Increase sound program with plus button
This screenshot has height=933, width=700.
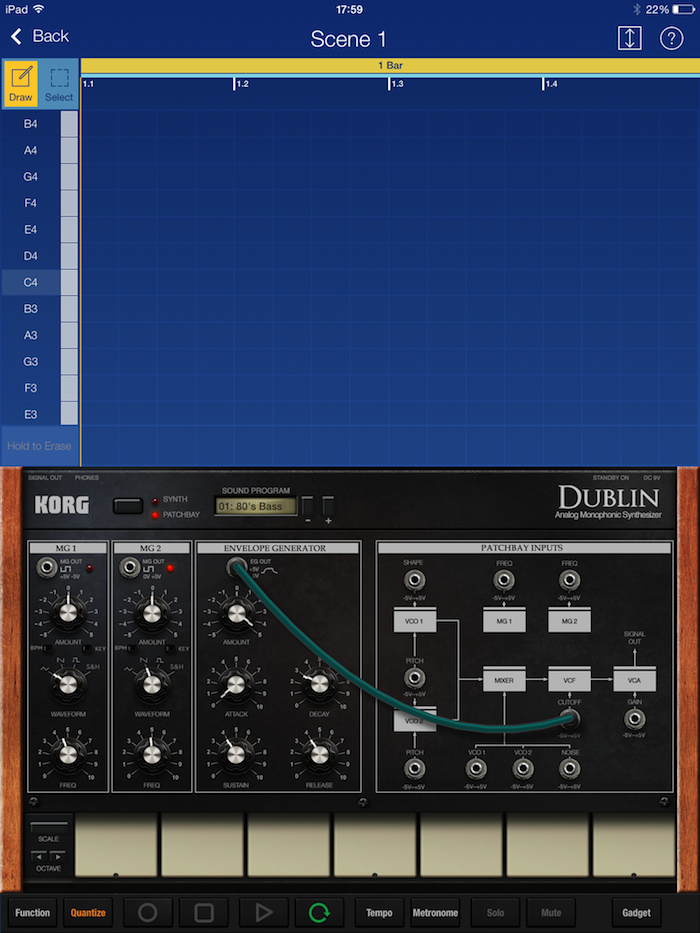tap(328, 506)
